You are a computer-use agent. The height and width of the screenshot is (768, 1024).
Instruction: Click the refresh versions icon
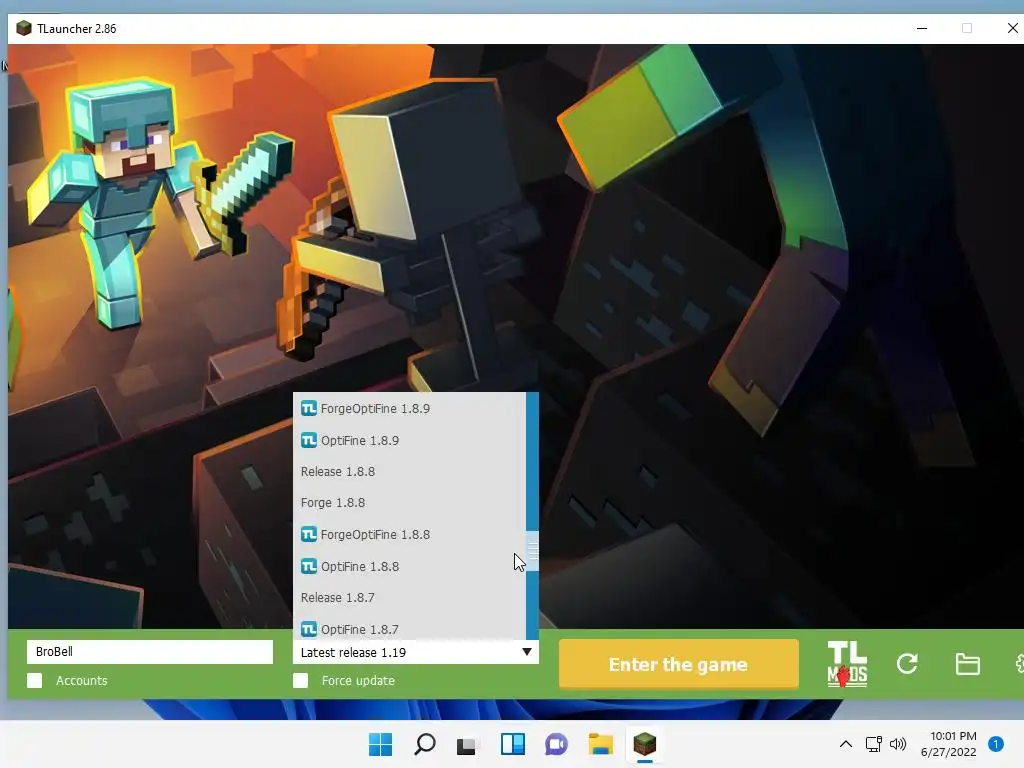[907, 664]
